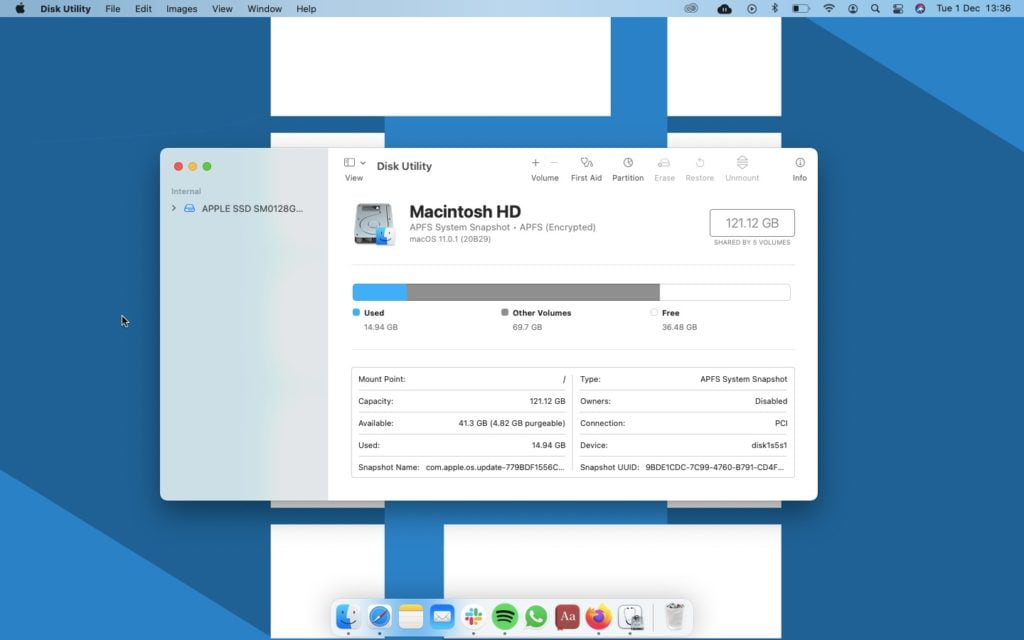Open Firefox from the Dock
Image resolution: width=1024 pixels, height=640 pixels.
598,616
